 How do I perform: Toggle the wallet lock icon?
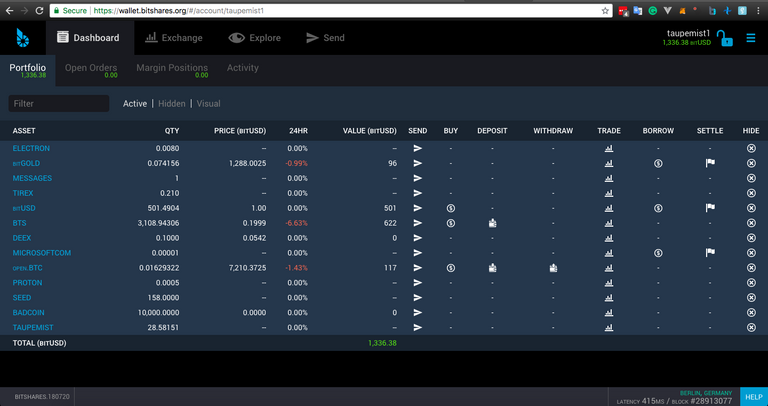point(725,40)
